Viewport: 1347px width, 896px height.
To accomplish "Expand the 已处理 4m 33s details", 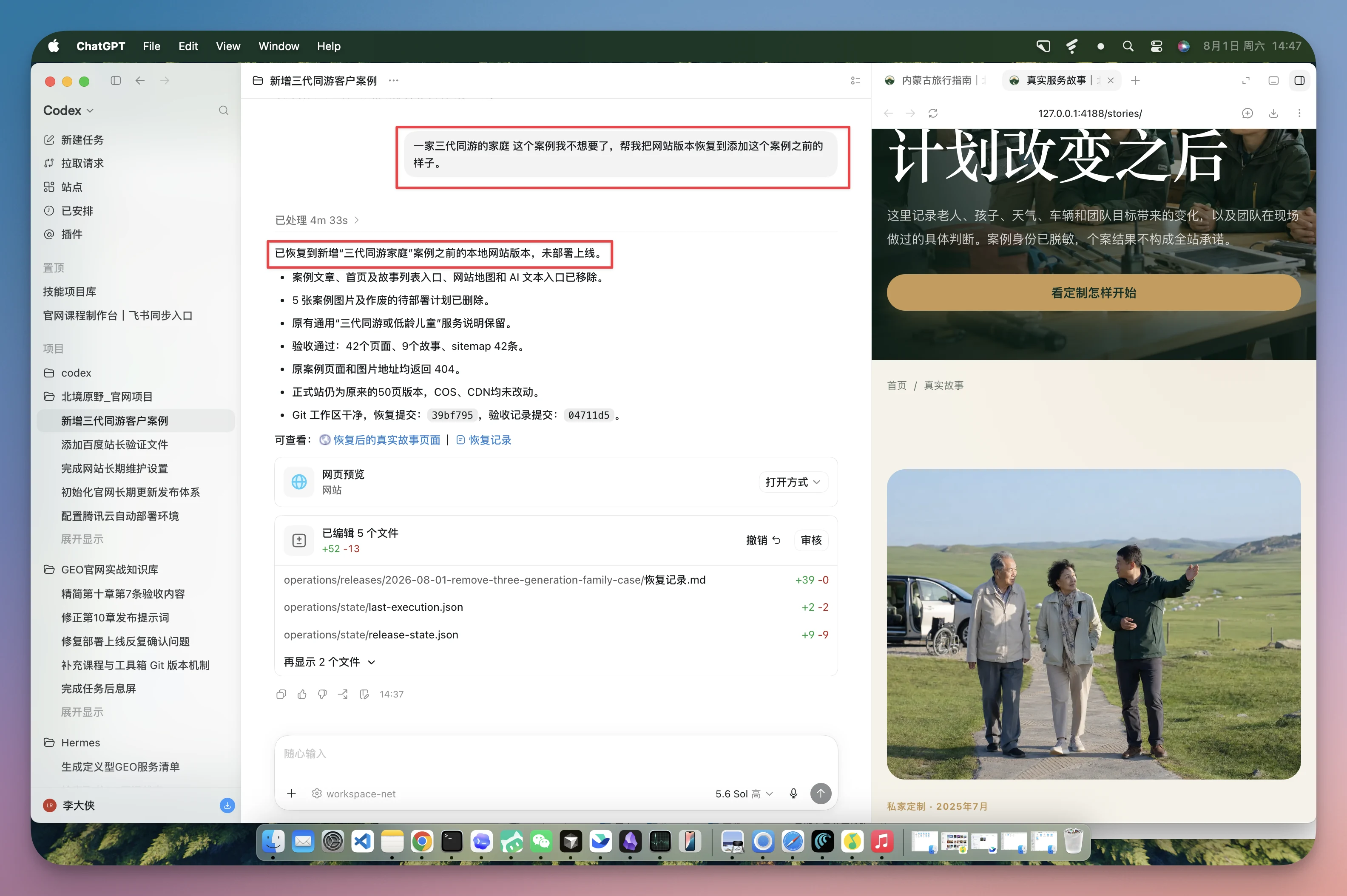I will click(317, 220).
